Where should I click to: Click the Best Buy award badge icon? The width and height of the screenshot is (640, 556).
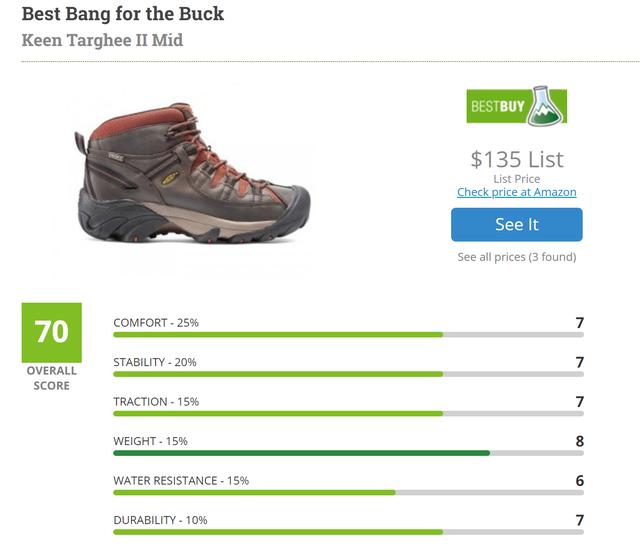(517, 106)
